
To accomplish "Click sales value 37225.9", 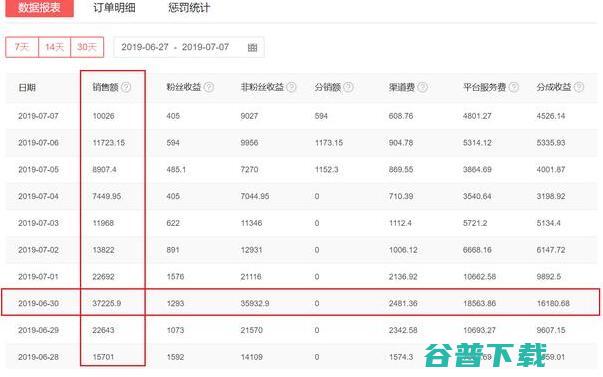I will tap(107, 304).
